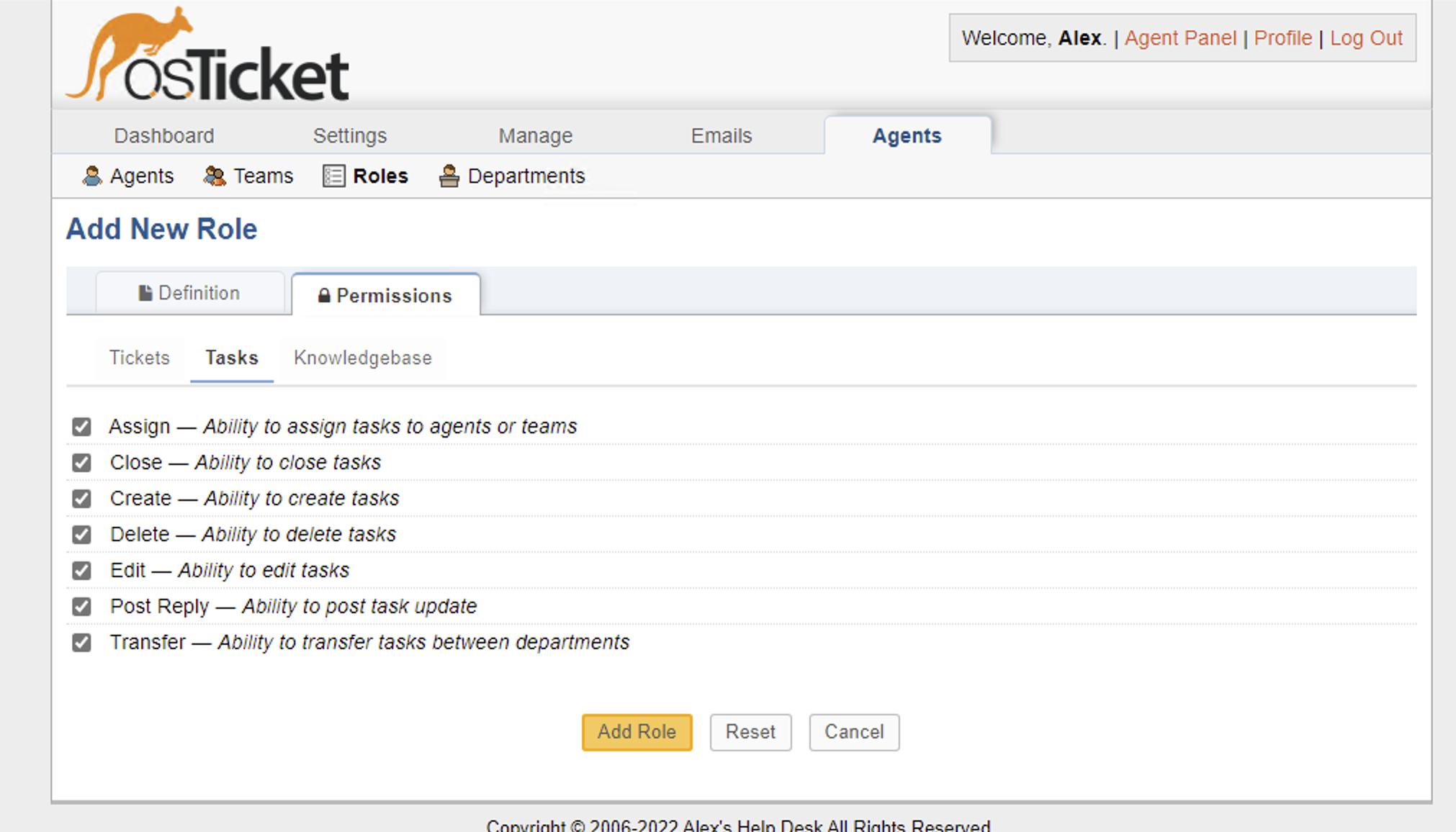
Task: Open the Agent Panel link
Action: pos(1179,38)
